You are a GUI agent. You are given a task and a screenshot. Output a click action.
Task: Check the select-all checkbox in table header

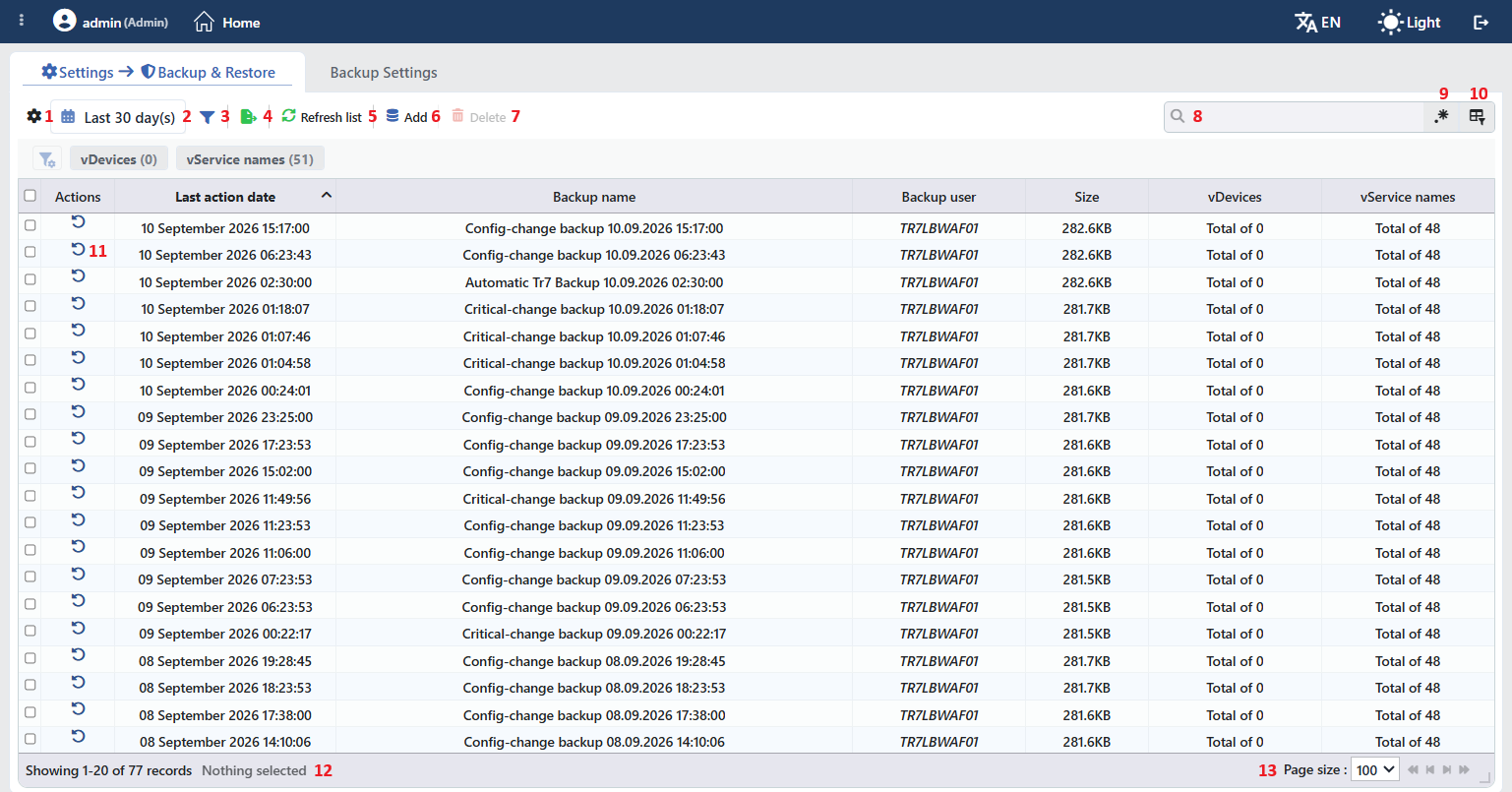30,196
